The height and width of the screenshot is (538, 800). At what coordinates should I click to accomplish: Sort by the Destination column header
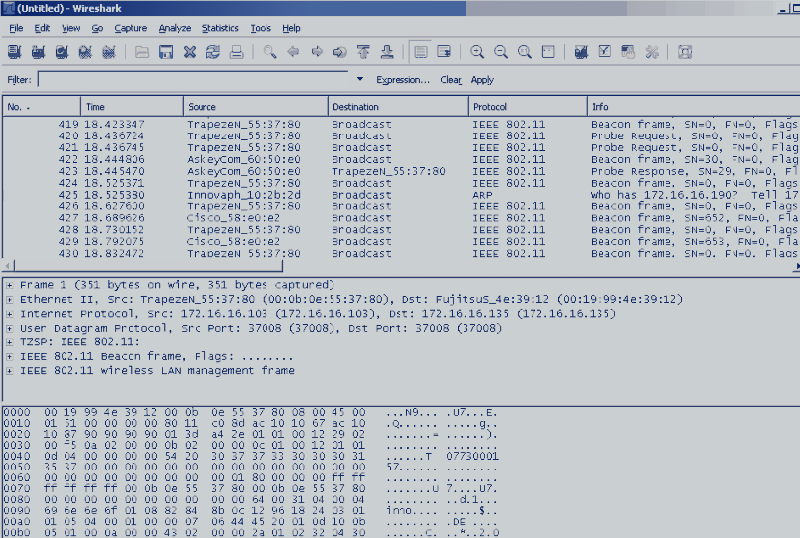398,107
